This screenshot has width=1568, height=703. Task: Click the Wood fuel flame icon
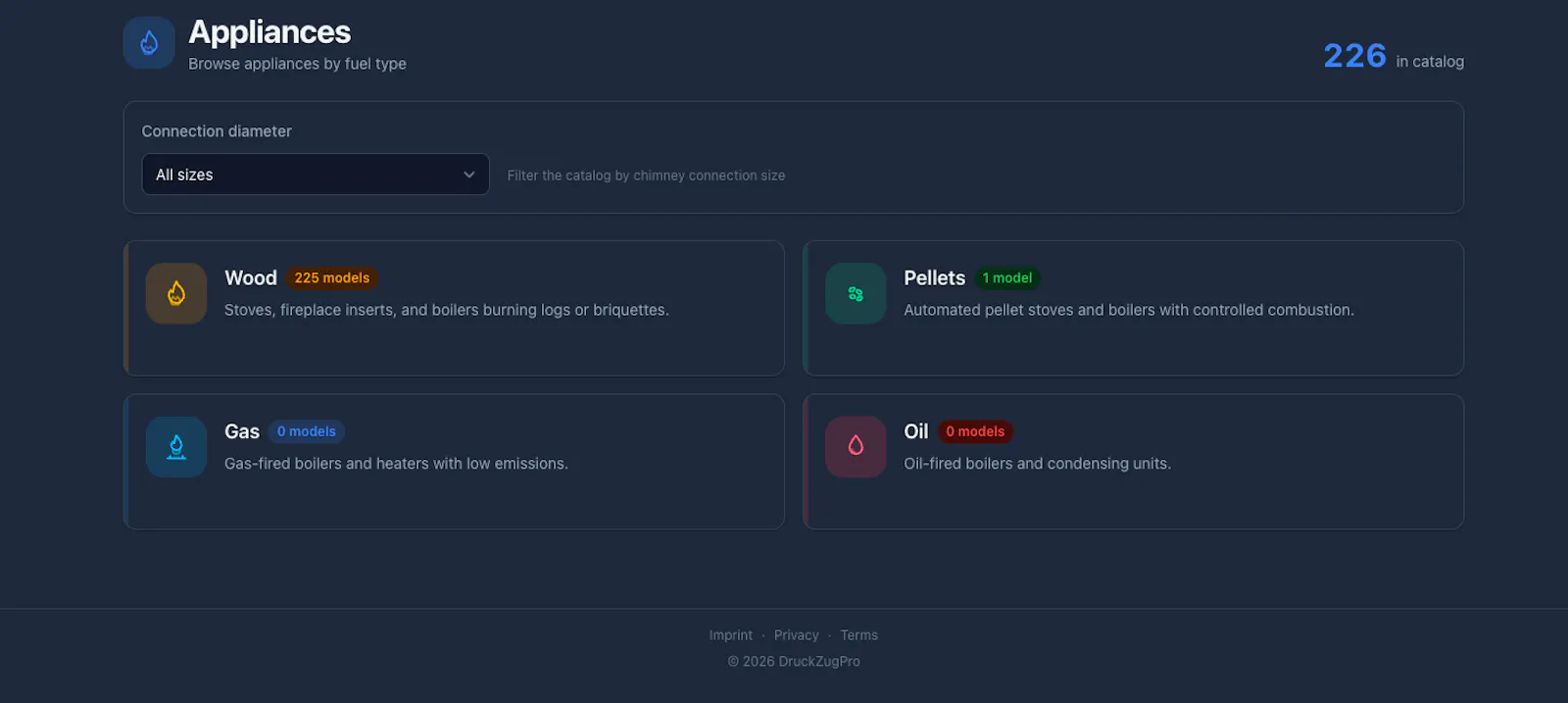[x=176, y=293]
